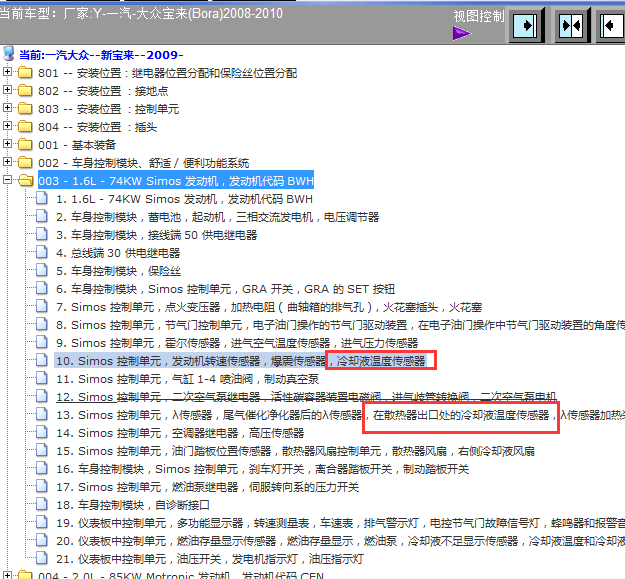Open item 17. 燃油泵继电器
The width and height of the screenshot is (625, 579).
click(x=207, y=487)
